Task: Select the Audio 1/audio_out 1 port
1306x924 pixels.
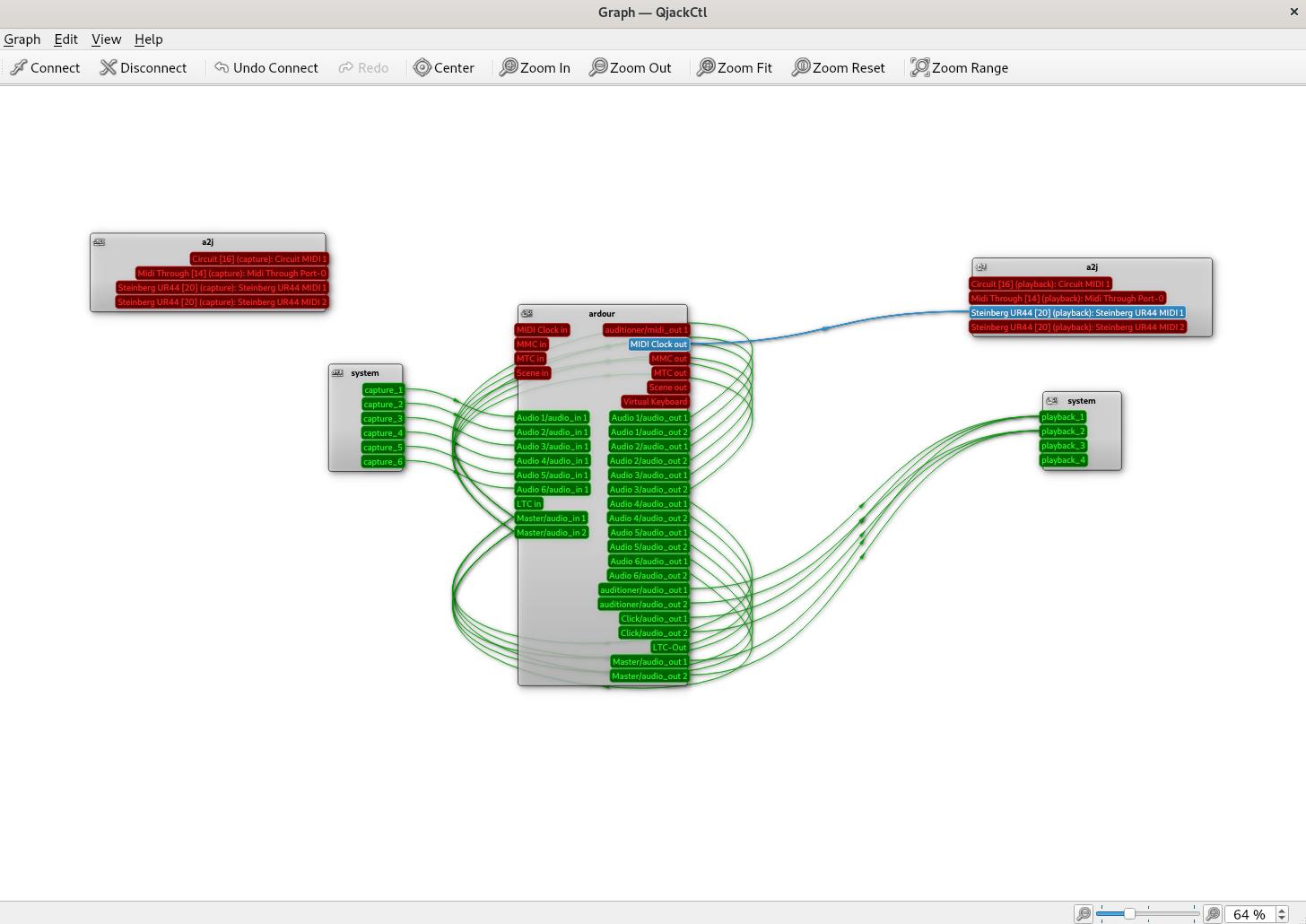Action: click(649, 417)
